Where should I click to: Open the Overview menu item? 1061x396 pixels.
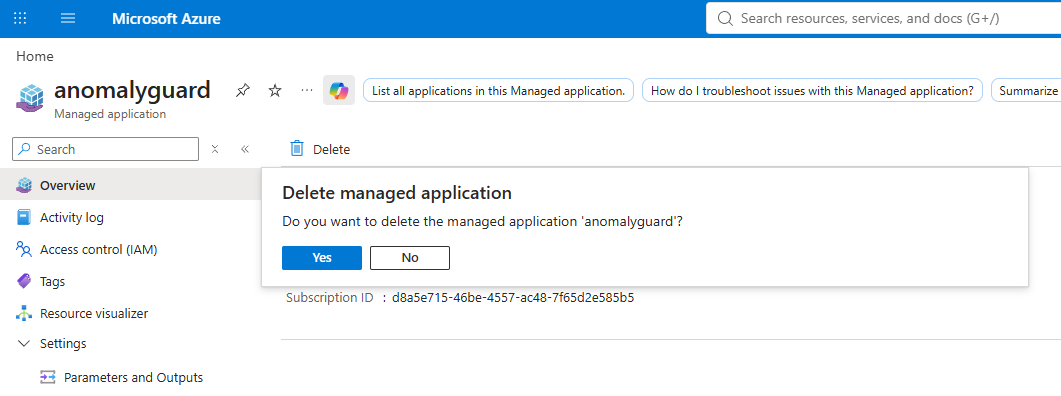click(x=131, y=185)
